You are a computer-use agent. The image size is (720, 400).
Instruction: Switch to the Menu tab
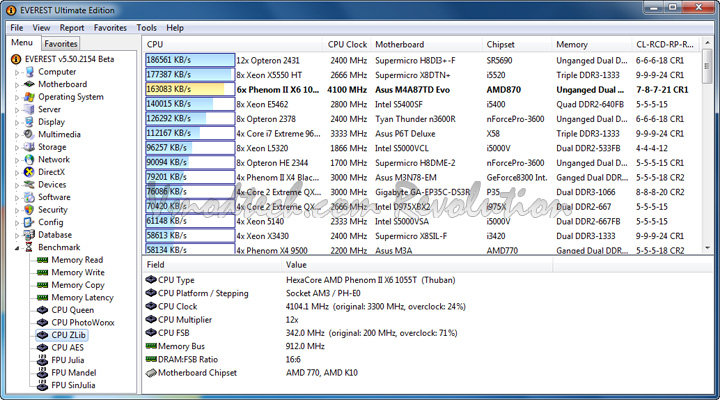tap(22, 43)
